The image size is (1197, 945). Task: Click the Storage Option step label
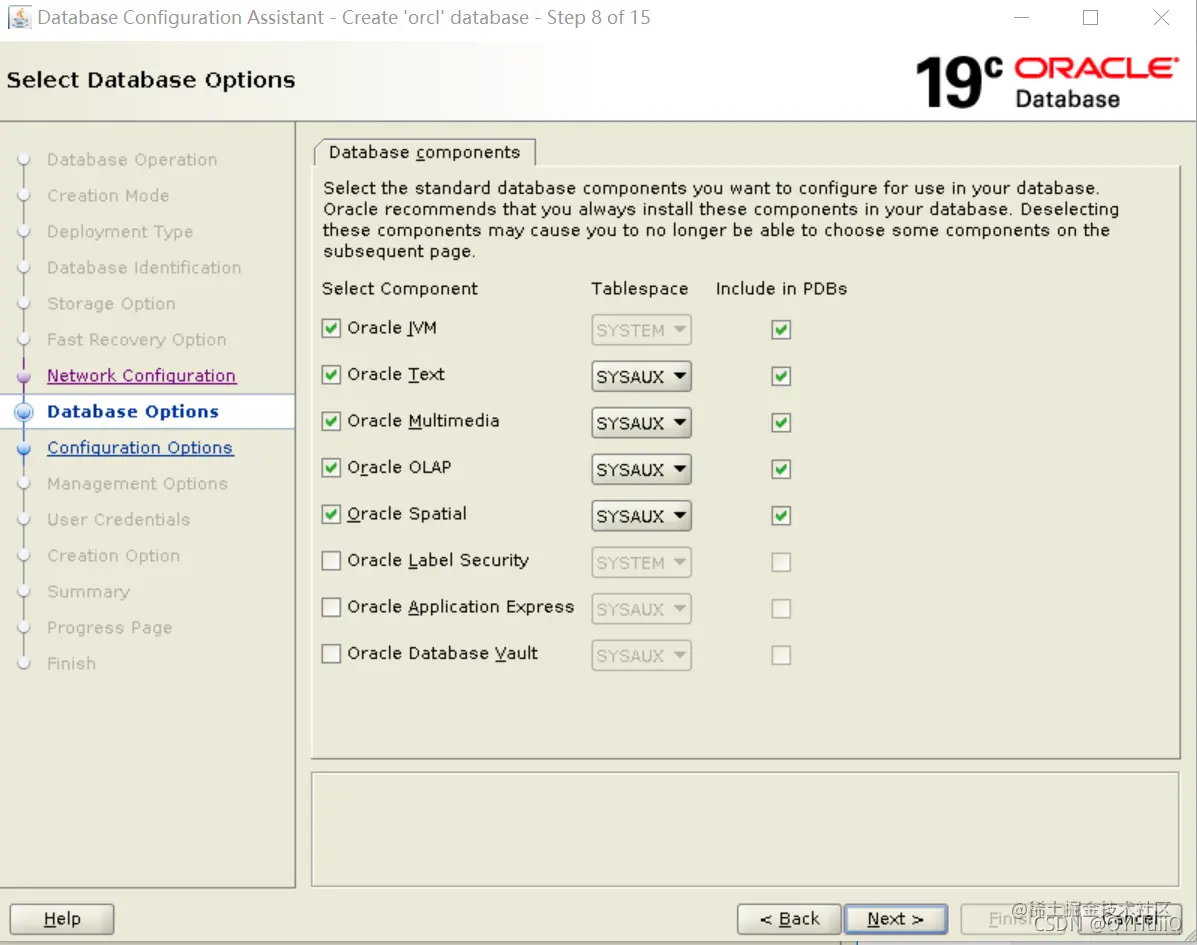(111, 304)
